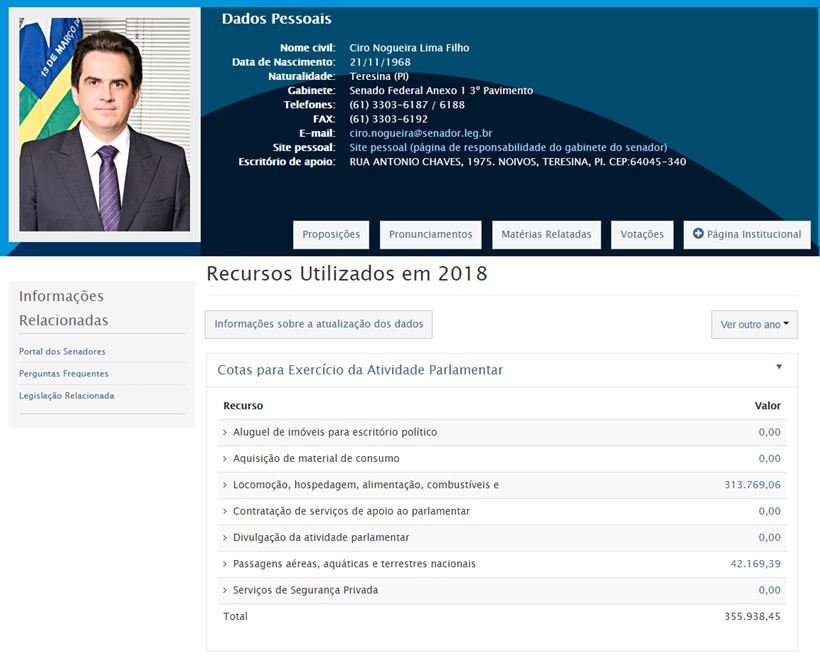Viewport: 820px width, 661px height.
Task: Click the Total row label
Action: 235,617
